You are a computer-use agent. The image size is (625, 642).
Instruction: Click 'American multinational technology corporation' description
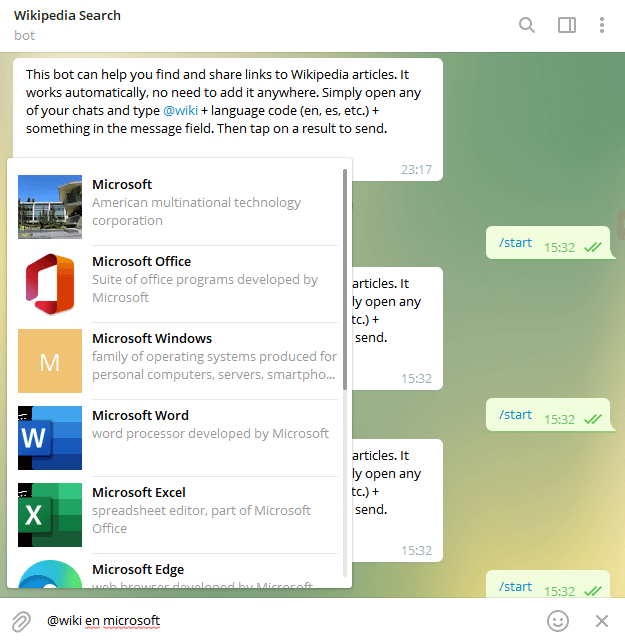[197, 211]
